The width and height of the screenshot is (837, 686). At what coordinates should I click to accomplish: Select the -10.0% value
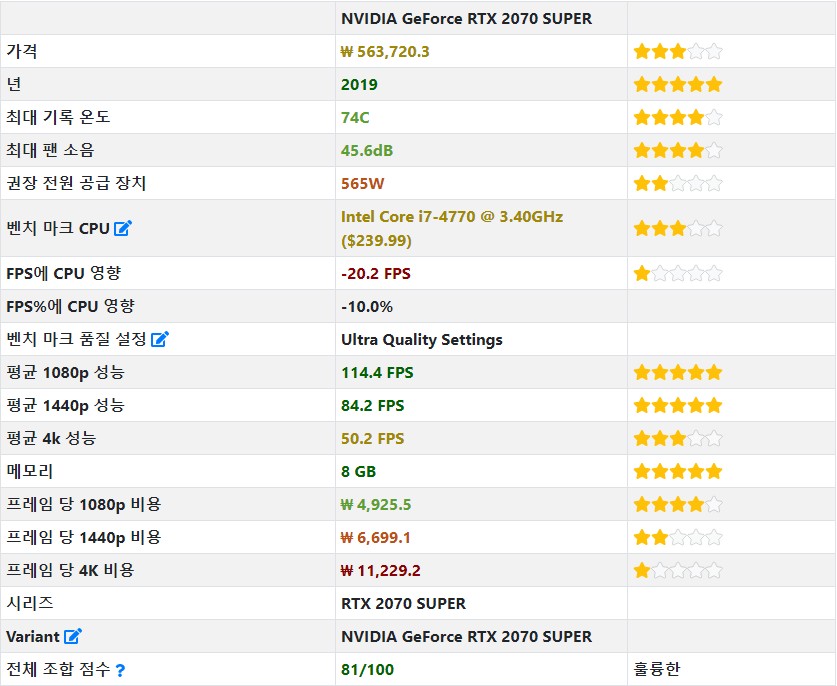[x=367, y=306]
